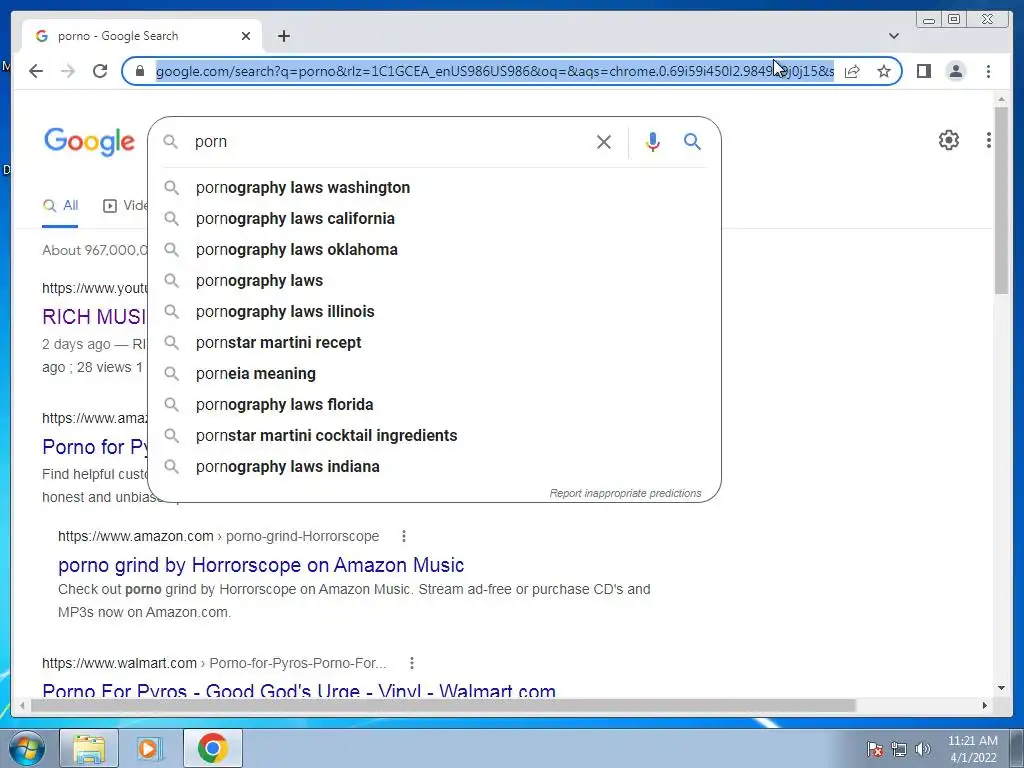Screen dimensions: 1024x768
Task: Open Action Center flag in tray
Action: [875, 749]
